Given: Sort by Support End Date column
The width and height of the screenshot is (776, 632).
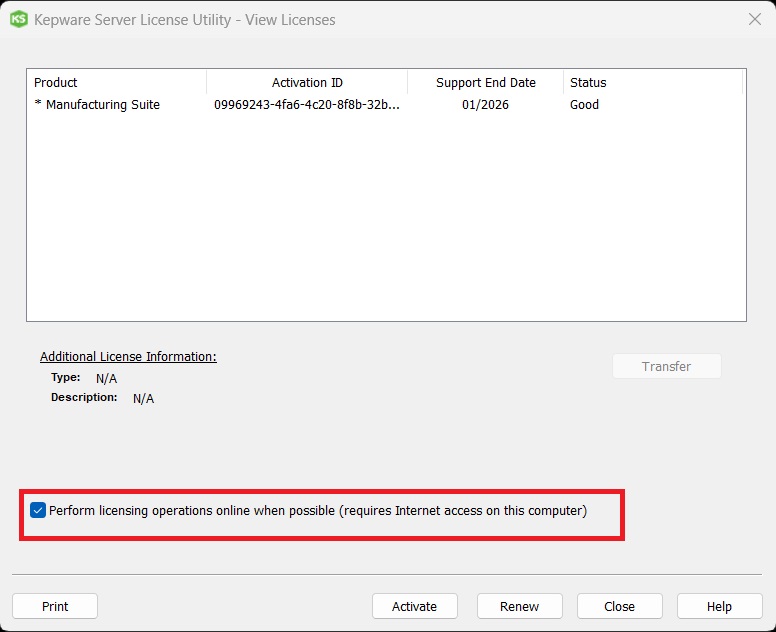Looking at the screenshot, I should 485,82.
